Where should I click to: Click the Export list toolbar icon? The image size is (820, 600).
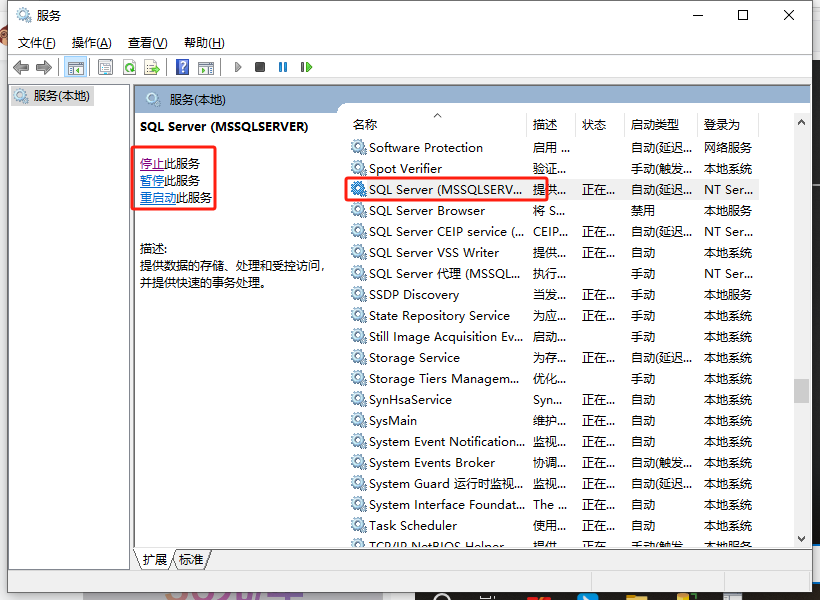coord(152,67)
